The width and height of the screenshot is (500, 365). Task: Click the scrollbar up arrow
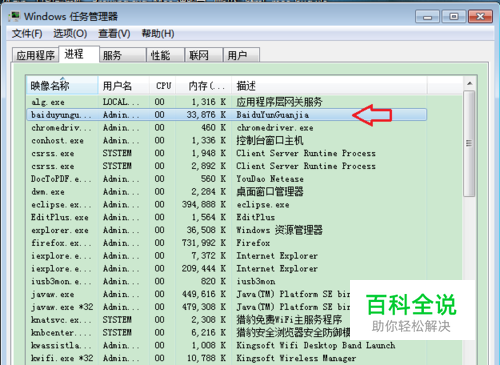point(469,83)
